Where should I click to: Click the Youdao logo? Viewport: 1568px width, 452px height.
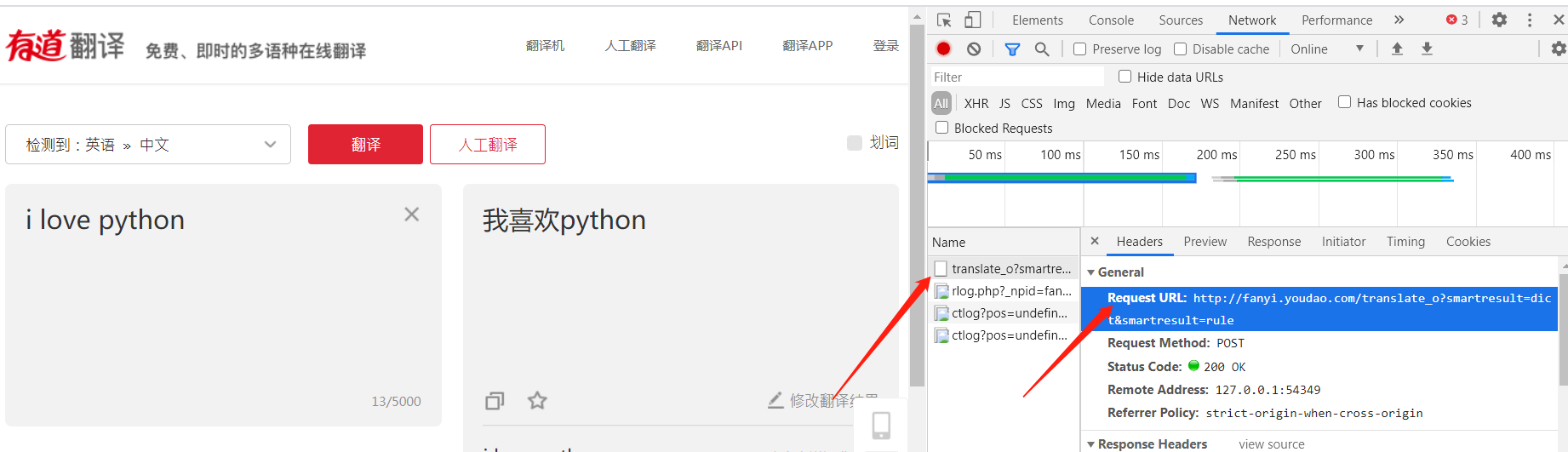[x=66, y=46]
